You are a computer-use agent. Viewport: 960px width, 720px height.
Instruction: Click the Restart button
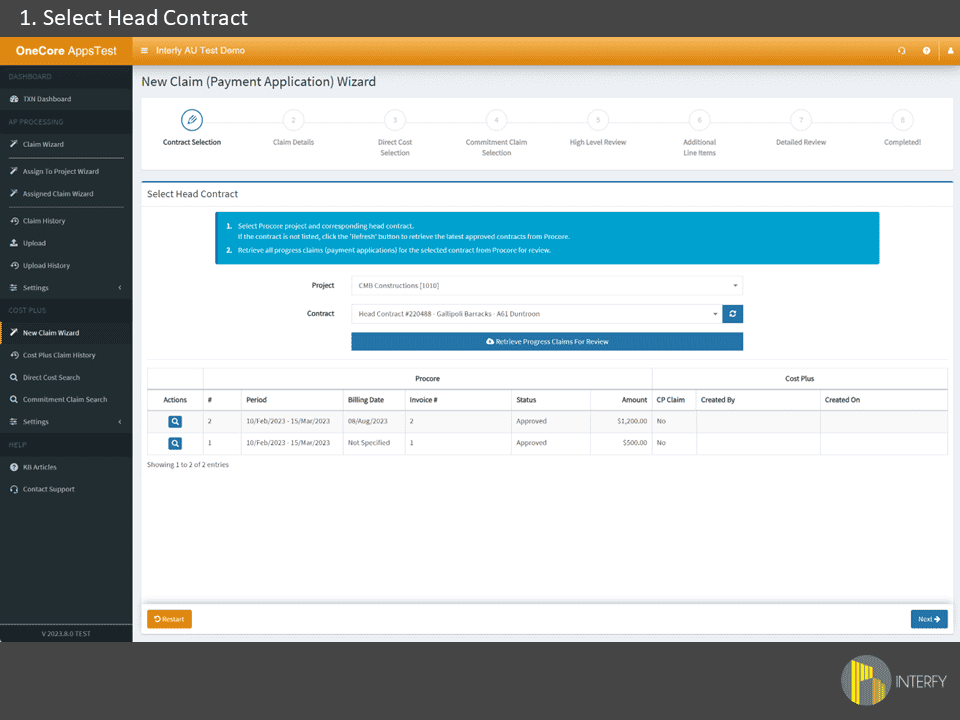tap(170, 619)
